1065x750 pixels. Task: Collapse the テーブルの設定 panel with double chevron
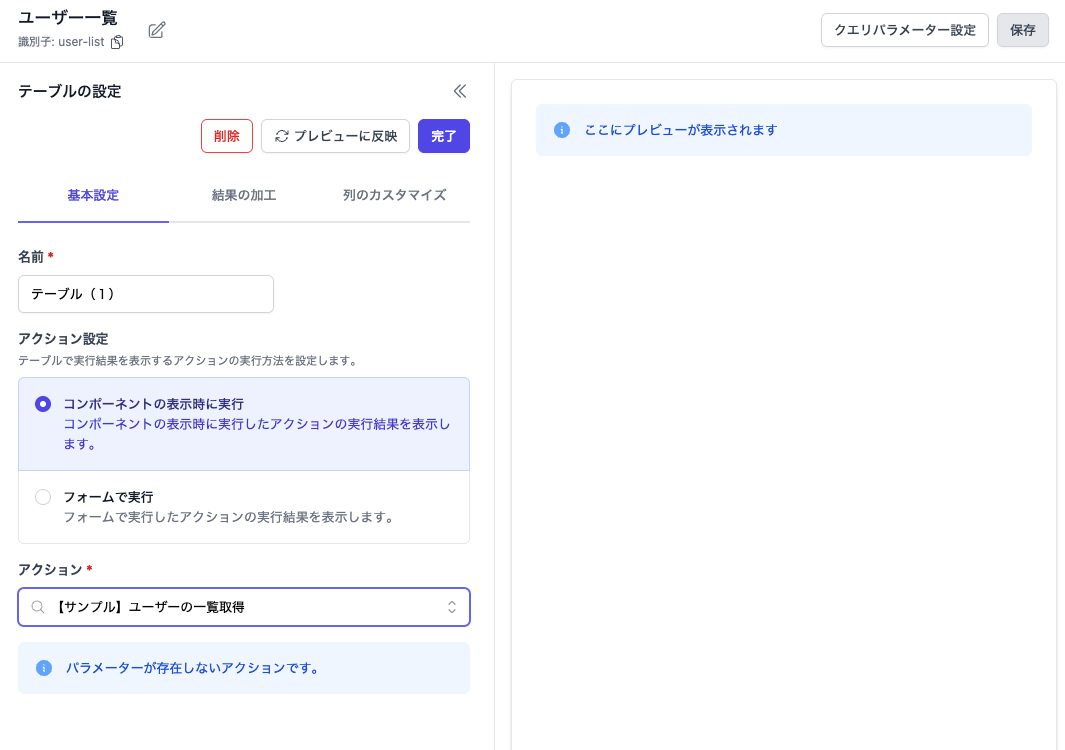pyautogui.click(x=460, y=91)
